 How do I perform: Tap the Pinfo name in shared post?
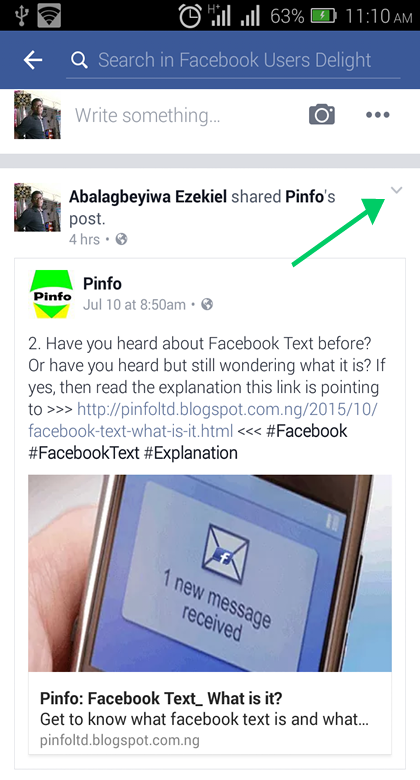click(x=102, y=284)
